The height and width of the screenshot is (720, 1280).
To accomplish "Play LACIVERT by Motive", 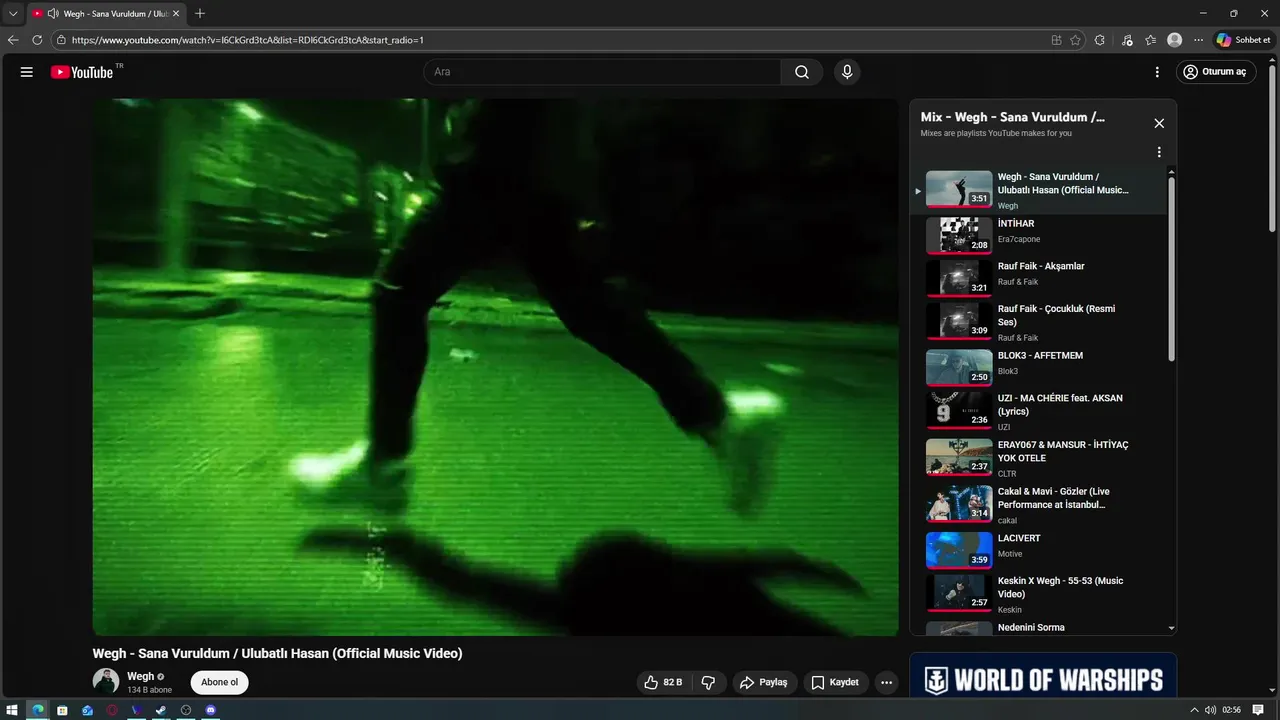I will [x=1040, y=550].
